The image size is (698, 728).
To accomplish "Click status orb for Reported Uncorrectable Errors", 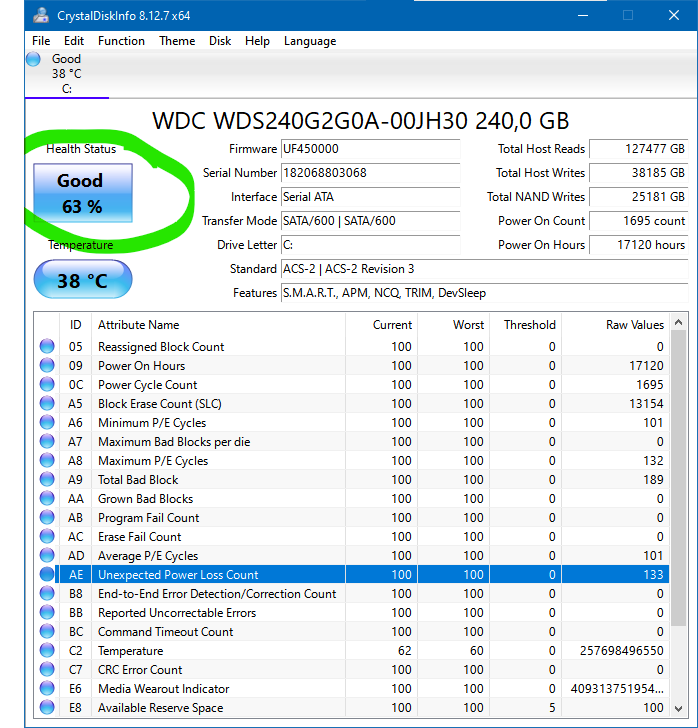I will [47, 612].
